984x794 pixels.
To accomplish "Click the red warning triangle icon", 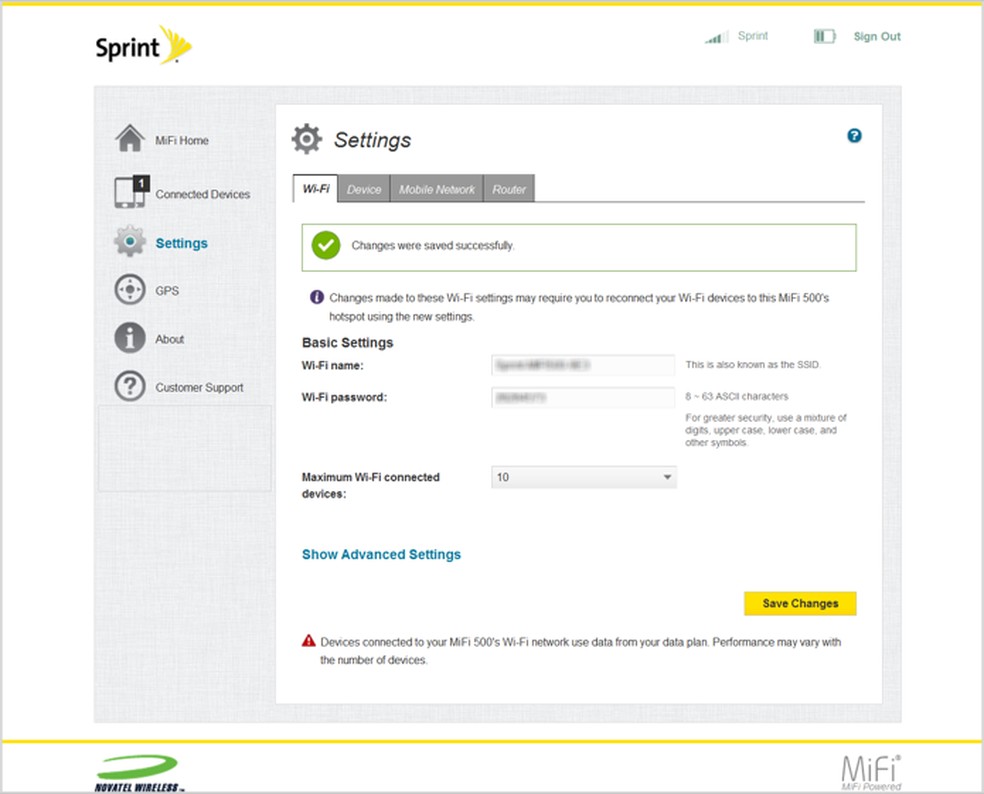I will point(308,641).
